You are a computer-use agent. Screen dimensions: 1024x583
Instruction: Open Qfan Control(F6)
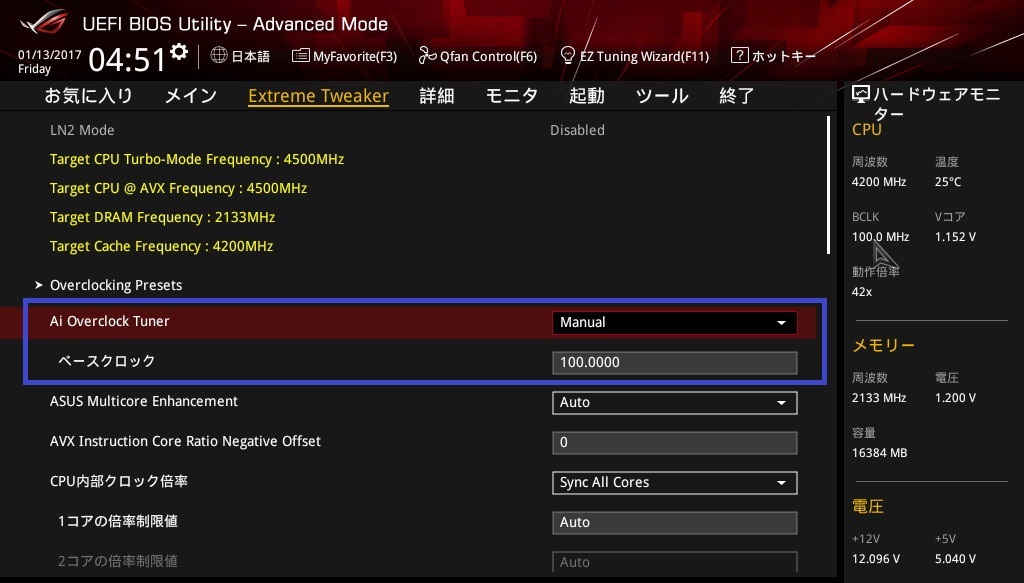coord(477,56)
